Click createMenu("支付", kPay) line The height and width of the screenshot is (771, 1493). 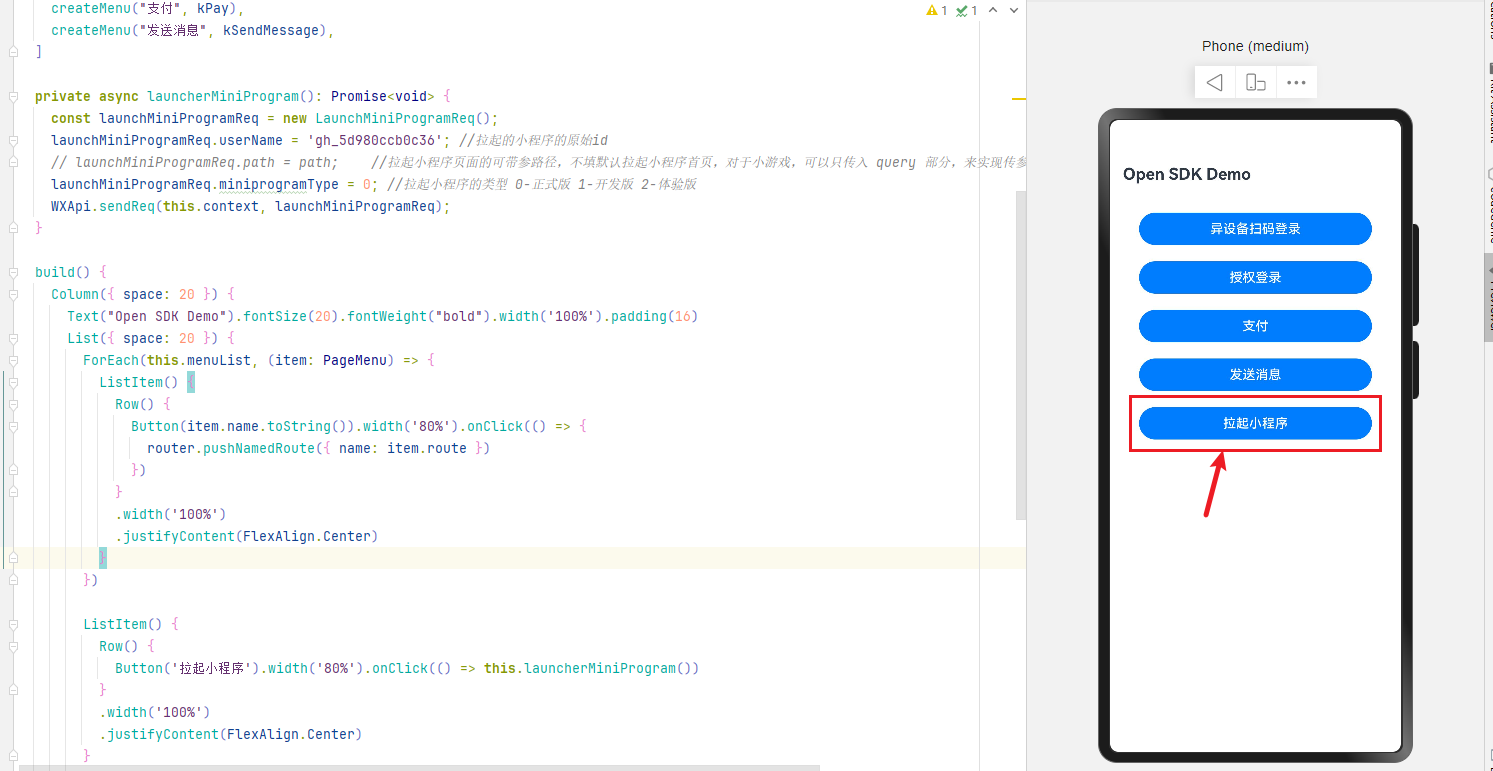pos(147,9)
